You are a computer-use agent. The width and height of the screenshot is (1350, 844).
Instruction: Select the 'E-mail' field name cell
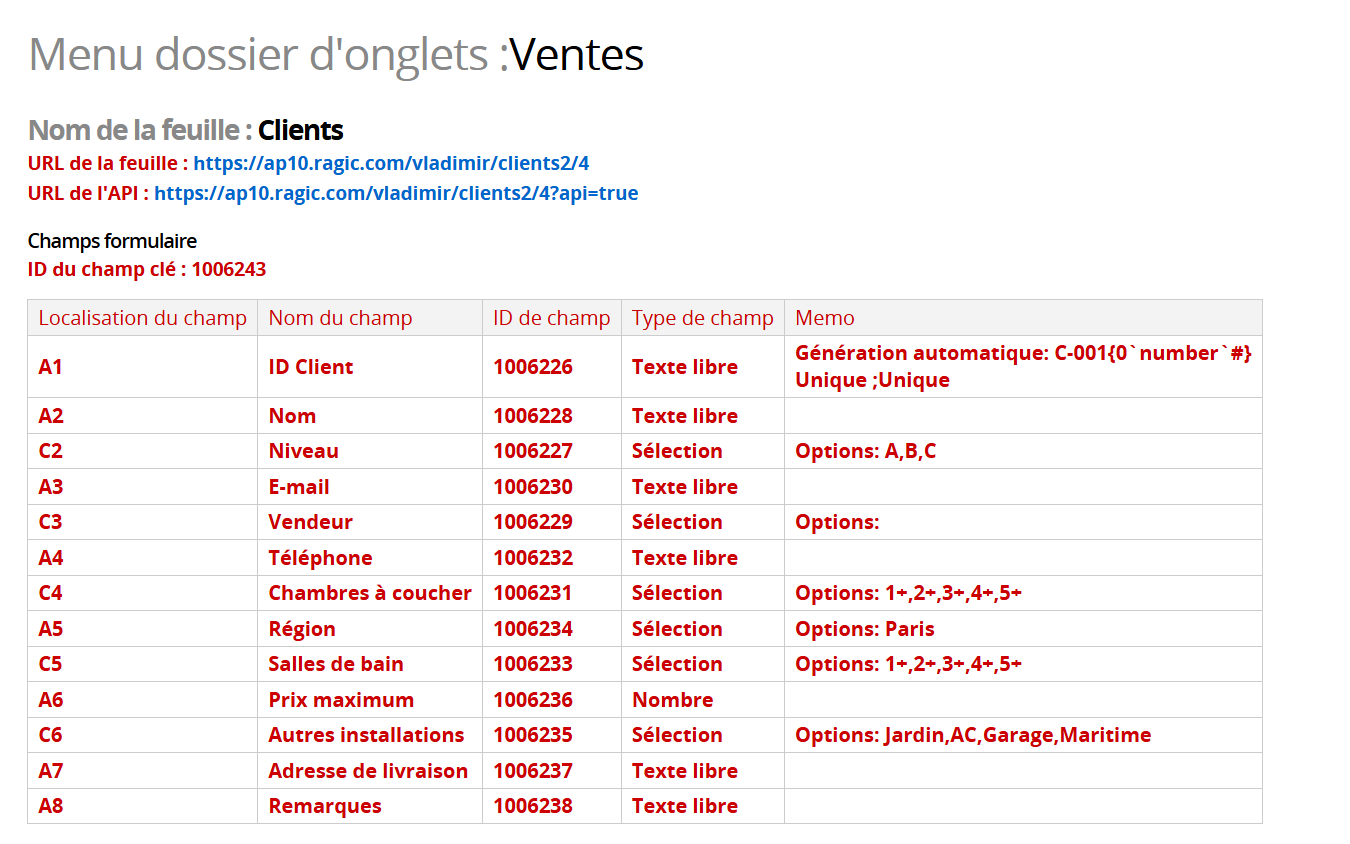coord(370,487)
